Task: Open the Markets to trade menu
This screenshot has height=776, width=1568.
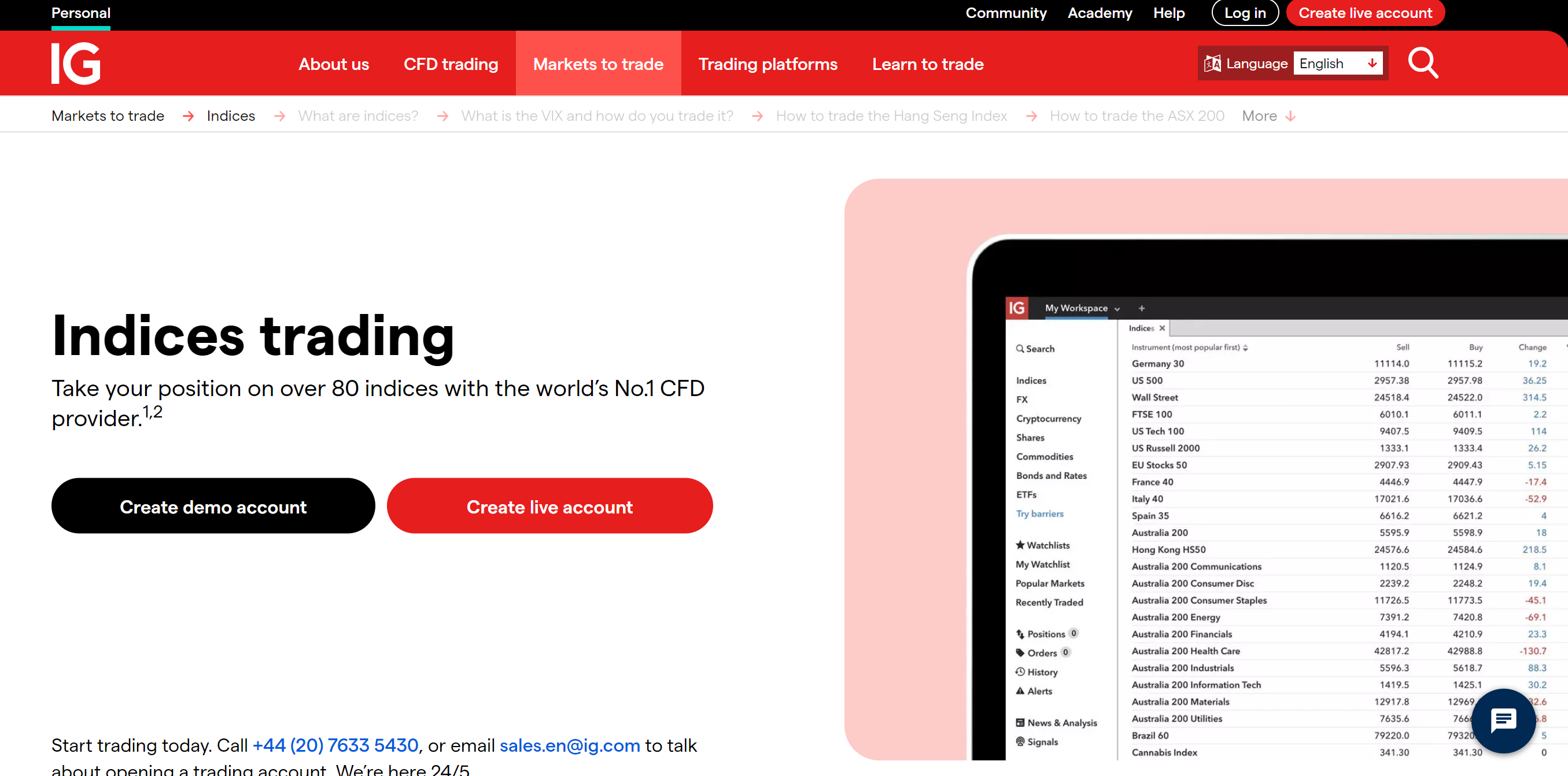Action: (x=597, y=64)
